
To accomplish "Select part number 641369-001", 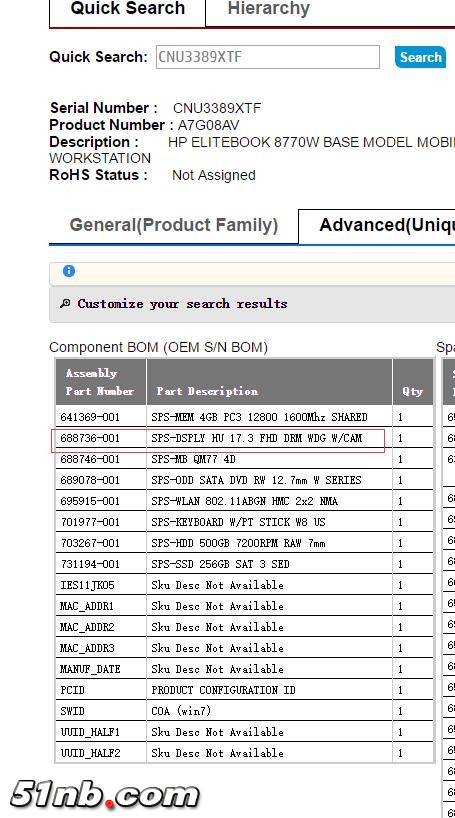I will 90,417.
